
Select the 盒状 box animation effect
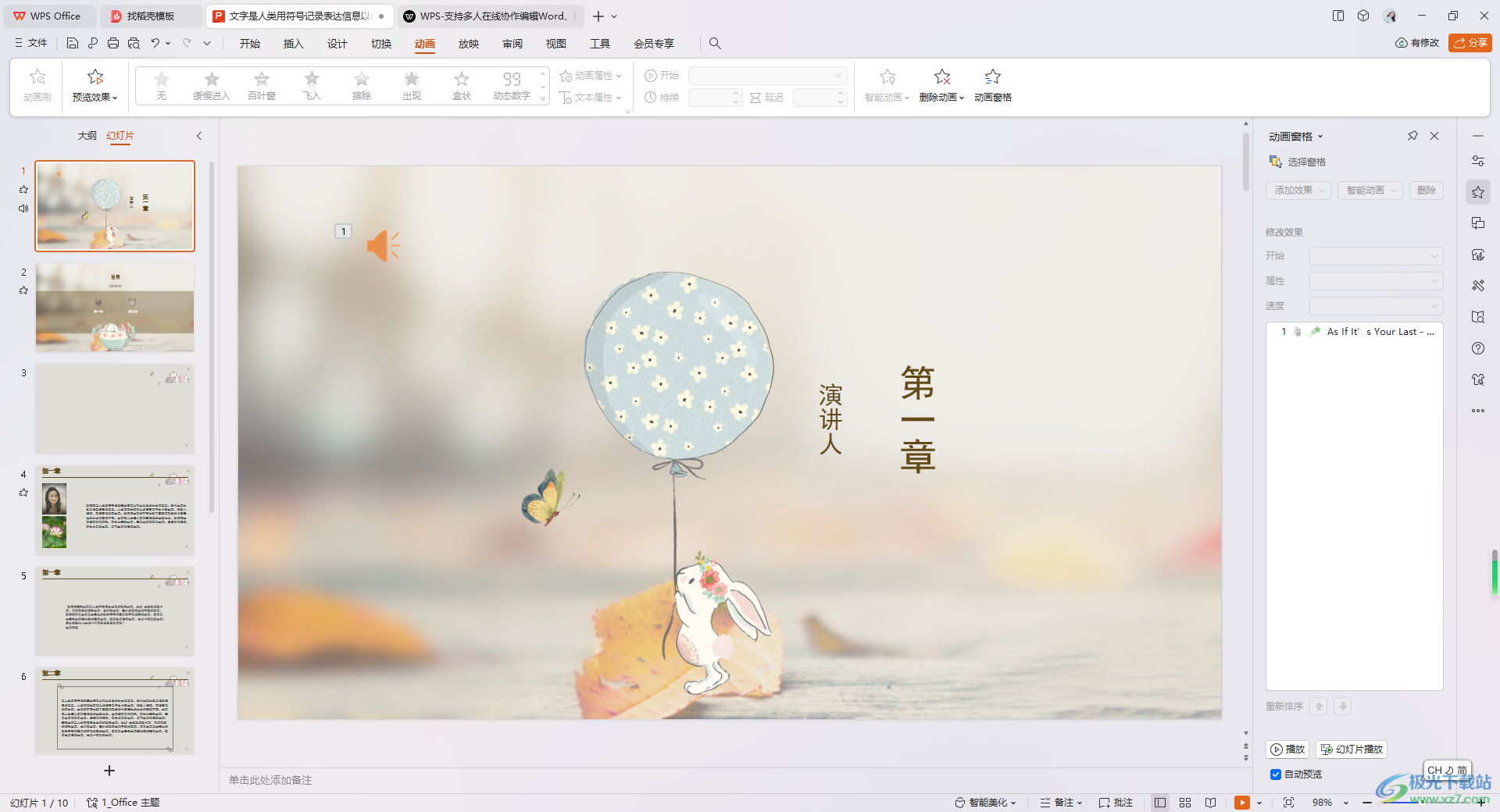462,86
